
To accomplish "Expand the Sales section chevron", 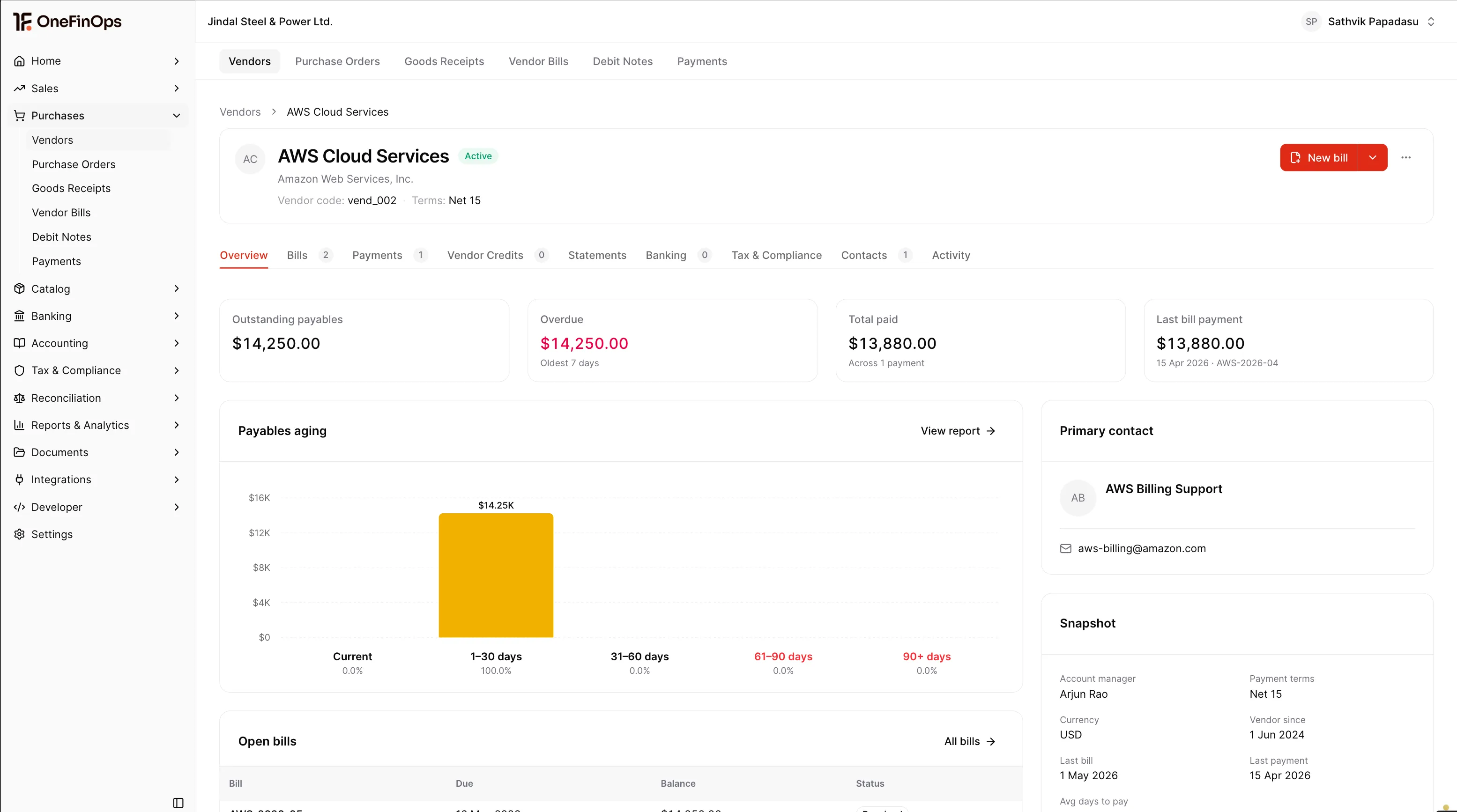I will 177,88.
